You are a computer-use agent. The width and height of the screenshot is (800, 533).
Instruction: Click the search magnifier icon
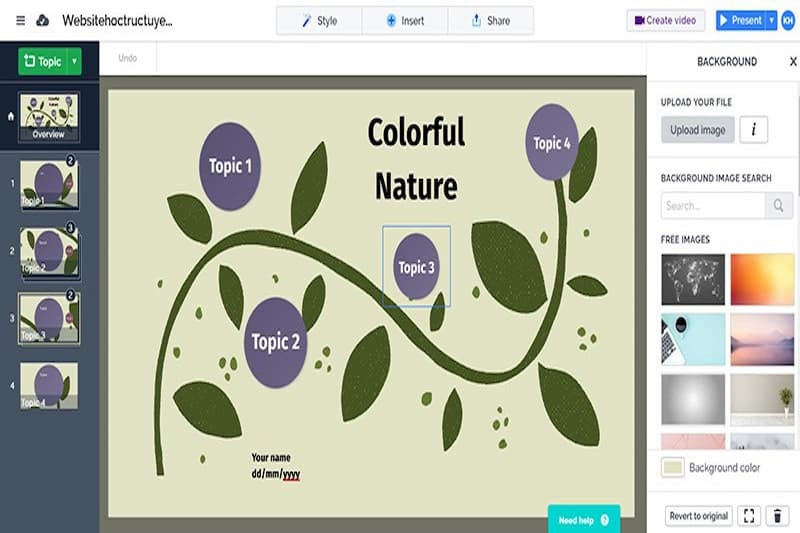(x=779, y=206)
